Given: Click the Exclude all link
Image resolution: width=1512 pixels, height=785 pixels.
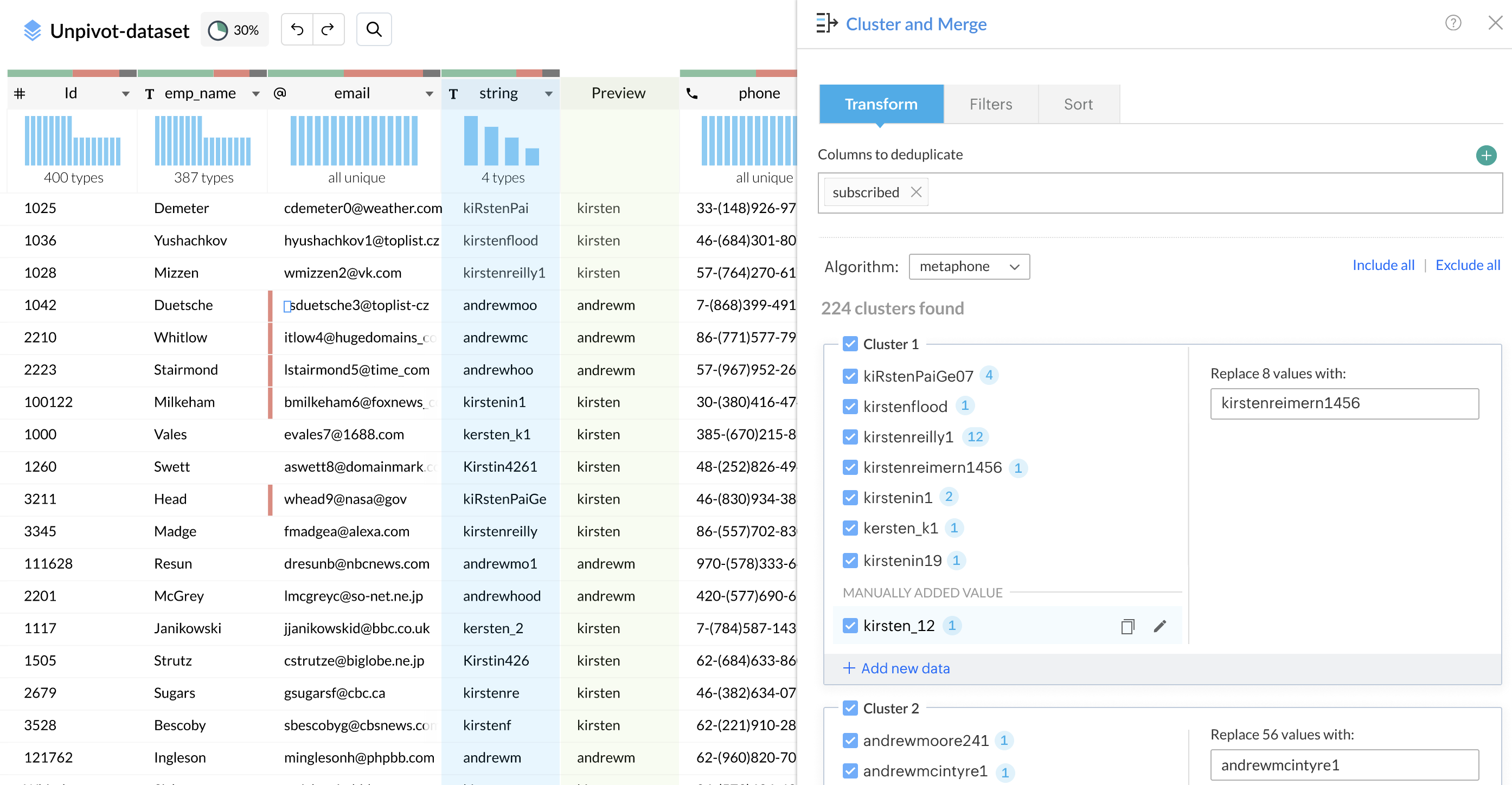Looking at the screenshot, I should [x=1468, y=265].
